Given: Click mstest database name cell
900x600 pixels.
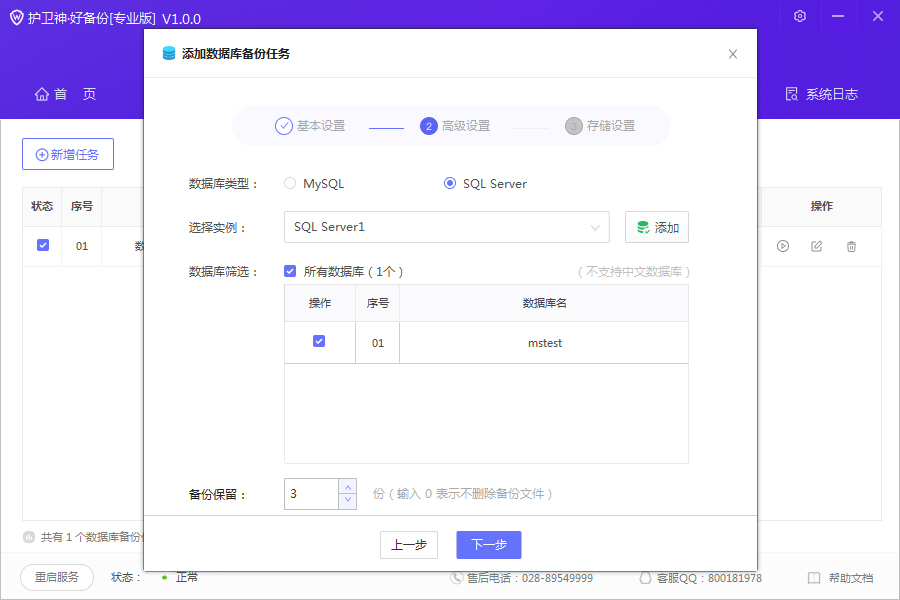Looking at the screenshot, I should tap(544, 343).
